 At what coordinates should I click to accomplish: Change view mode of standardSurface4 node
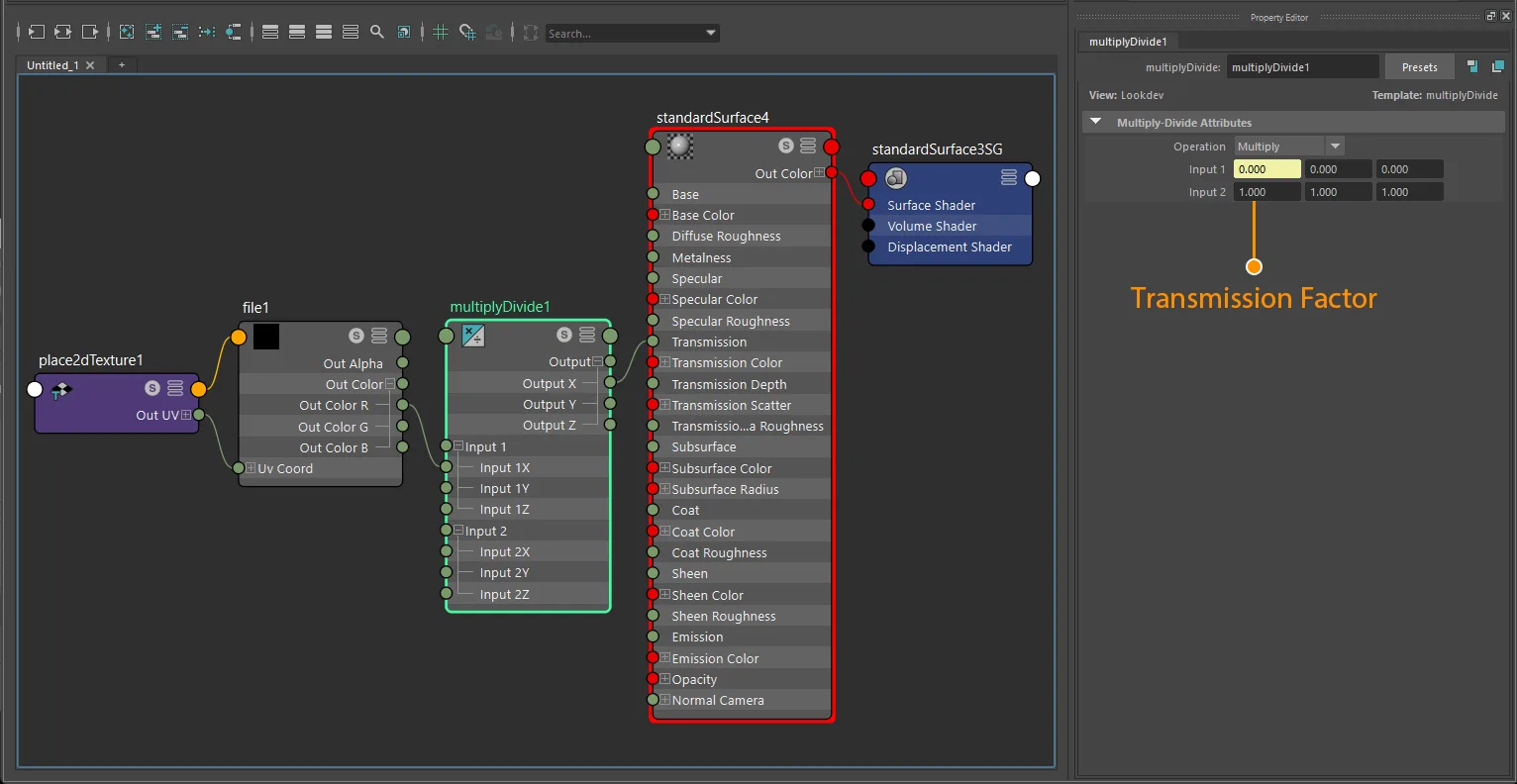808,146
